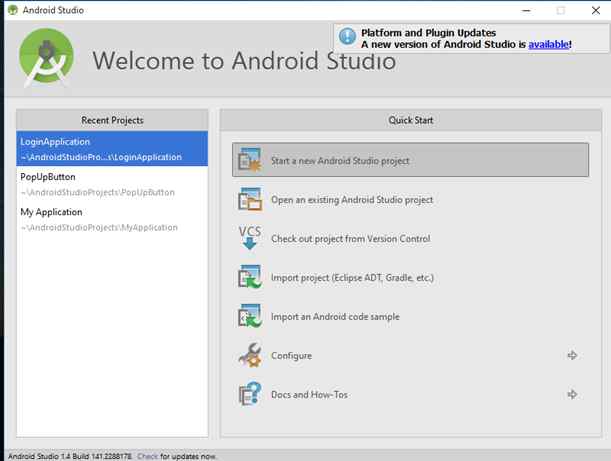The image size is (611, 461).
Task: Select My Application recent project
Action: pyautogui.click(x=112, y=219)
